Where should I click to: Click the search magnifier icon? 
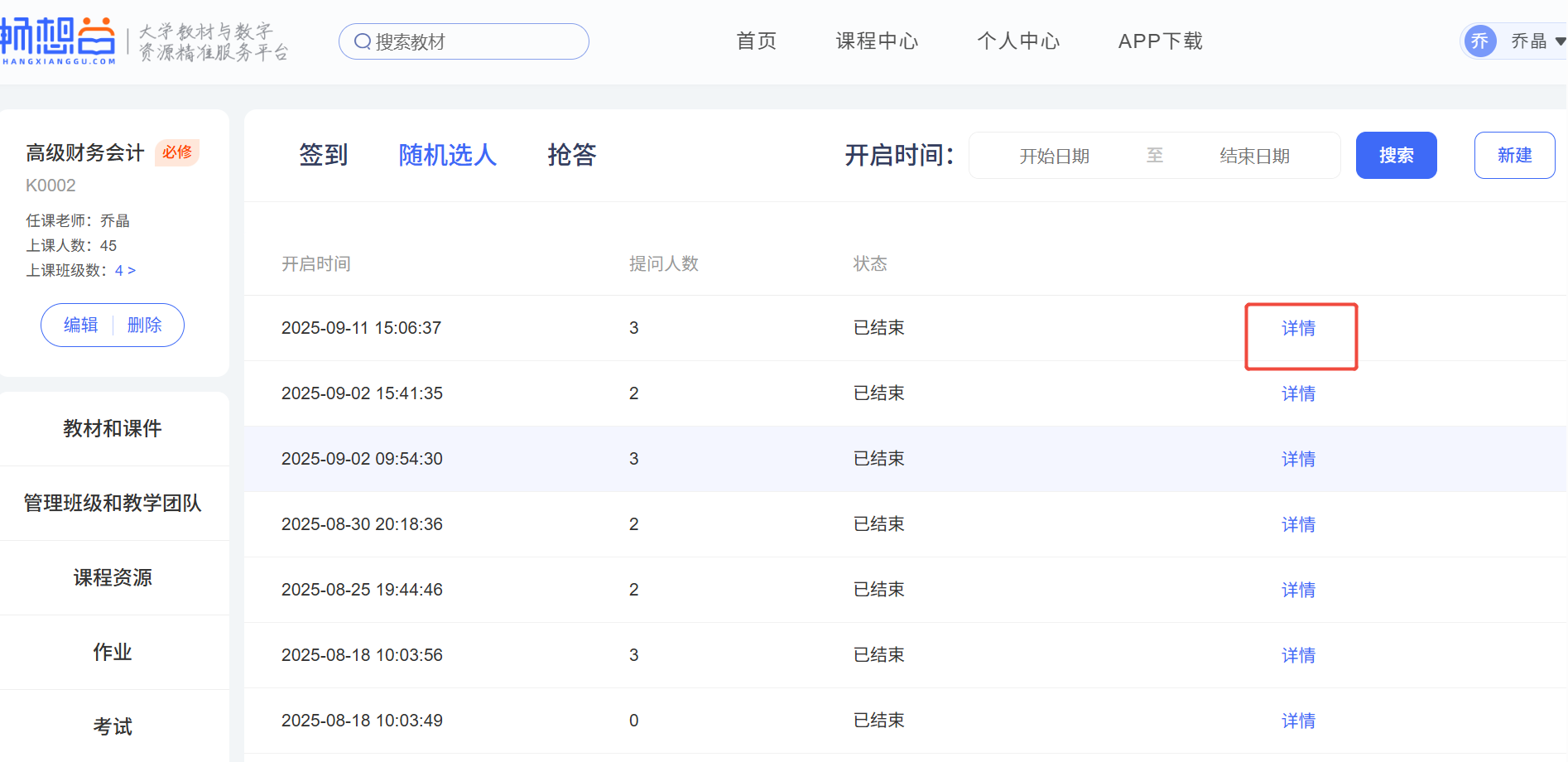coord(362,41)
